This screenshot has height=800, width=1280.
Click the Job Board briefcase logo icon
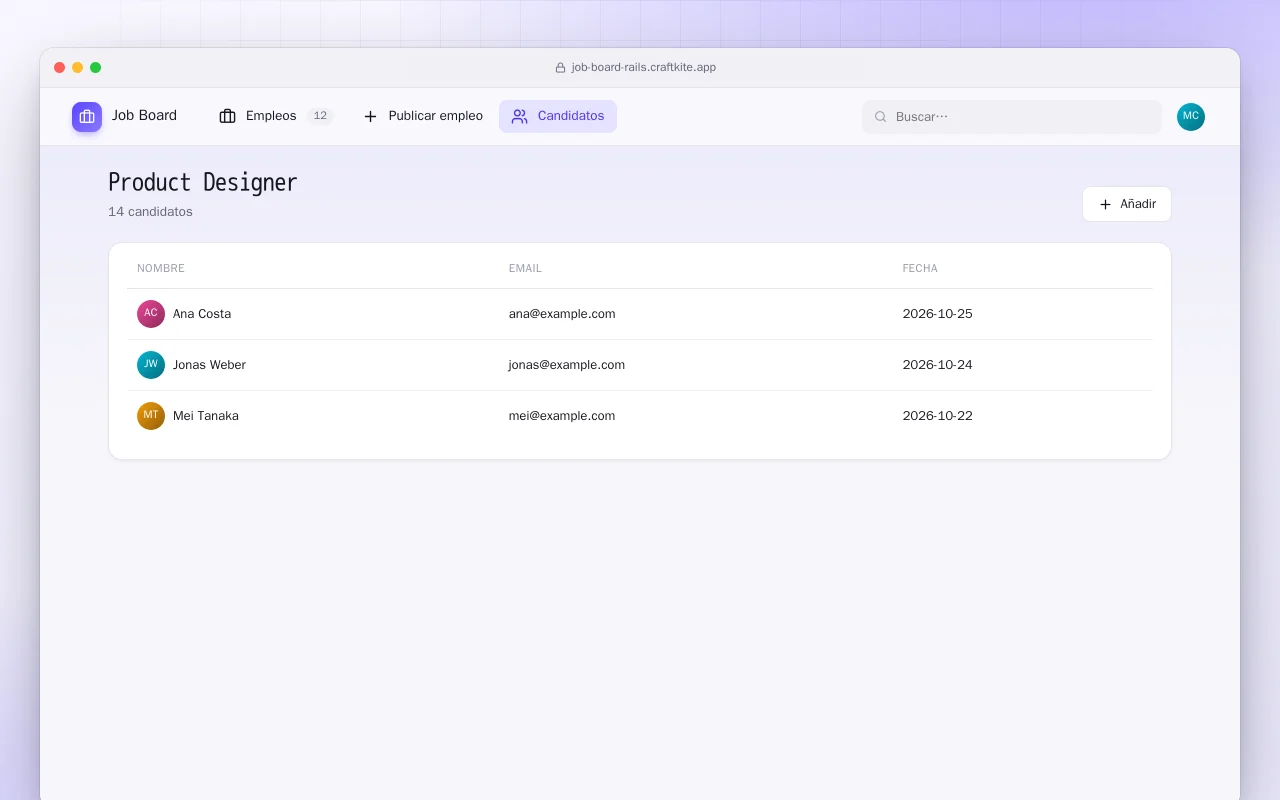(x=87, y=117)
